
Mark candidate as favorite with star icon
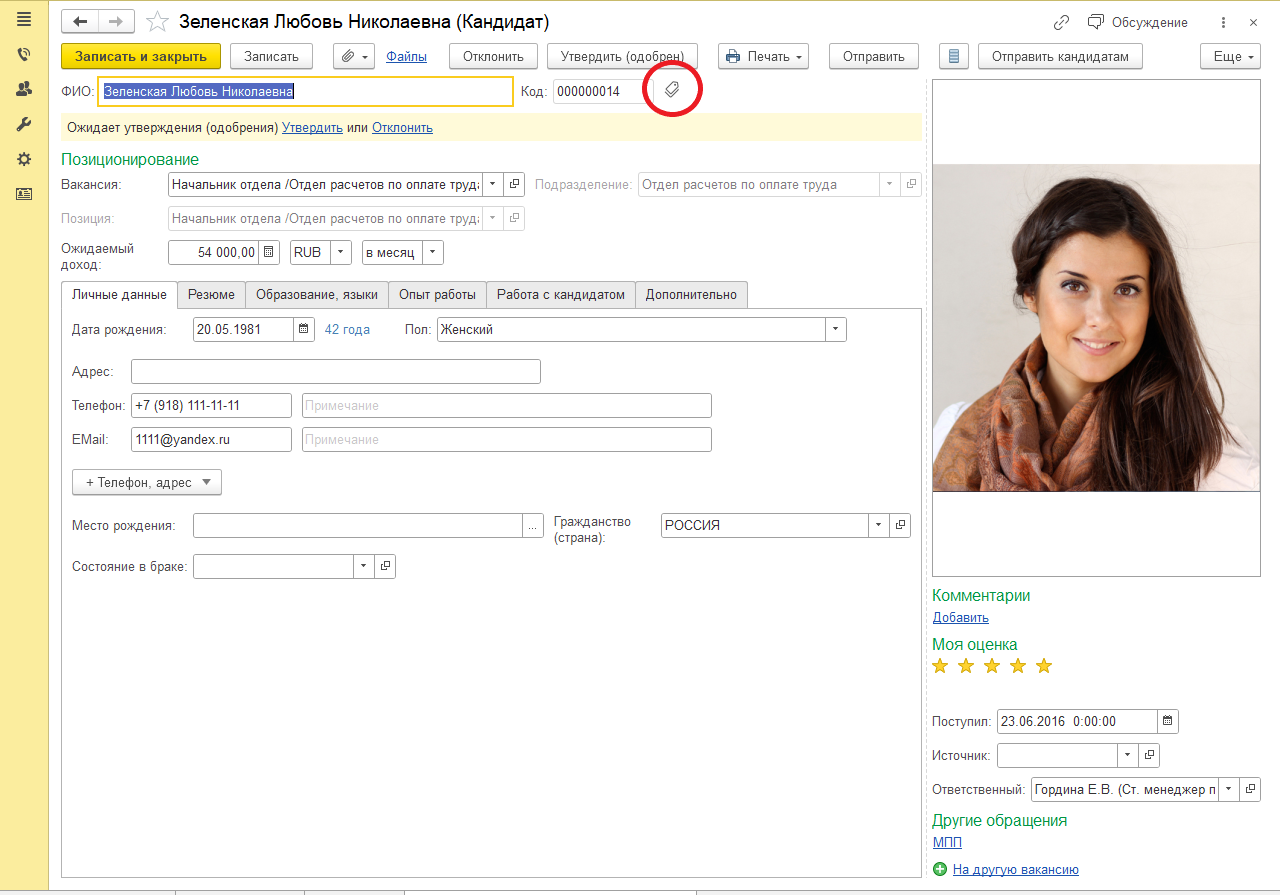click(157, 22)
